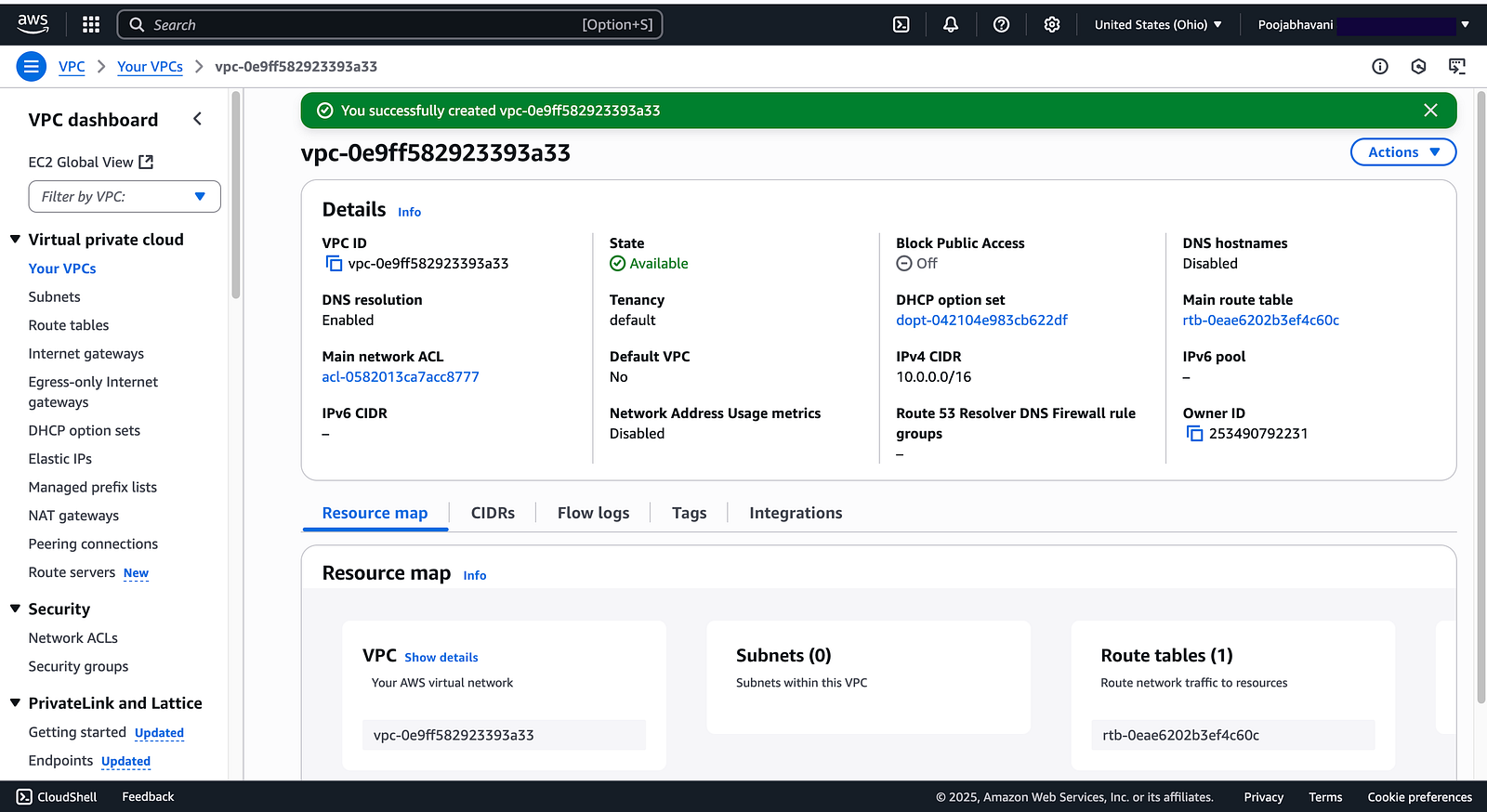This screenshot has height=812, width=1487.
Task: Copy the Owner ID 253490792231
Action: [x=1194, y=434]
